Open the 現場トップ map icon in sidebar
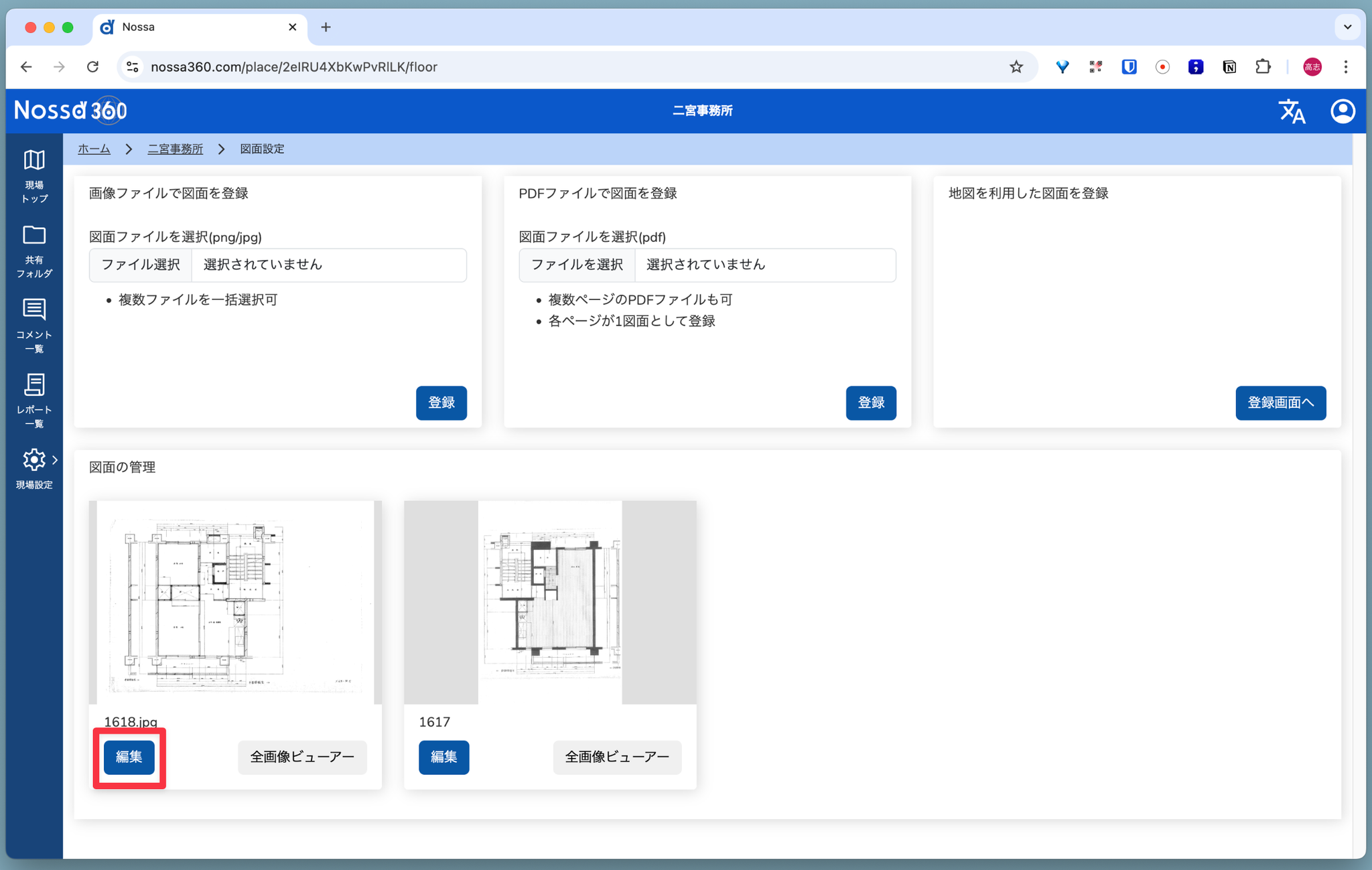This screenshot has height=870, width=1372. [x=34, y=161]
